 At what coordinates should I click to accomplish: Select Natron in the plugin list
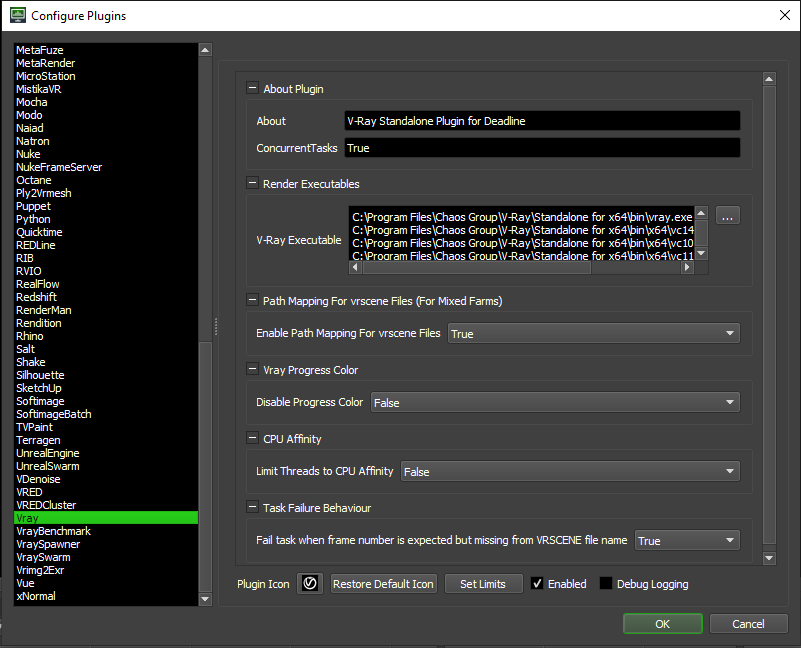tap(106, 141)
